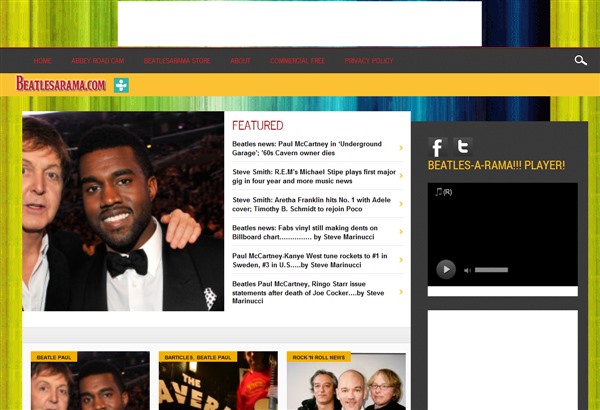
Task: Open Beatlesarama Store menu item
Action: [177, 60]
